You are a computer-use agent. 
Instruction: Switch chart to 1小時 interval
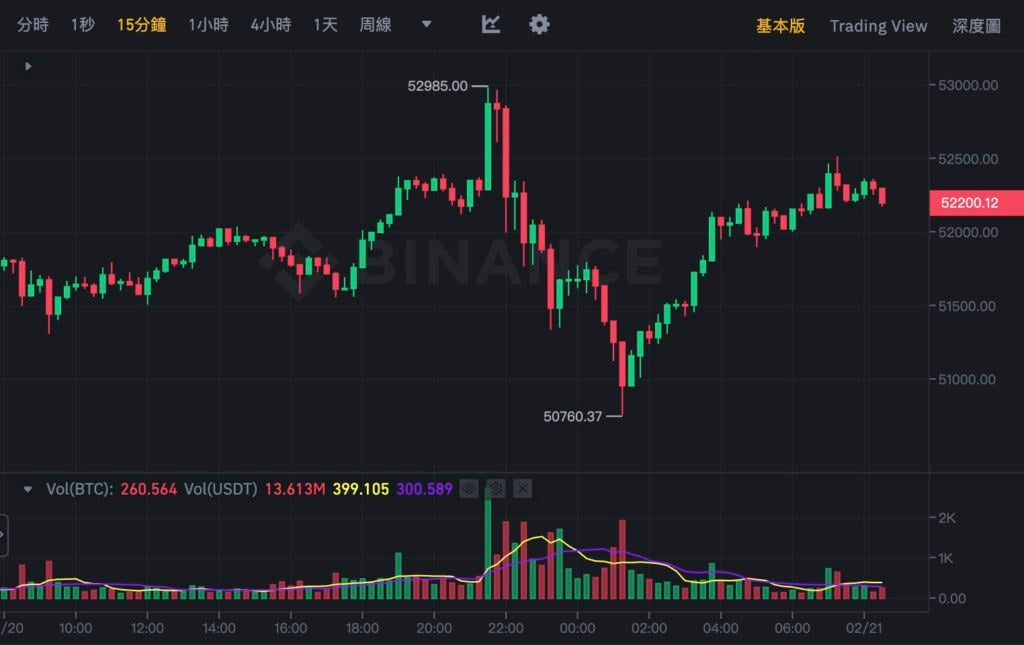[208, 25]
